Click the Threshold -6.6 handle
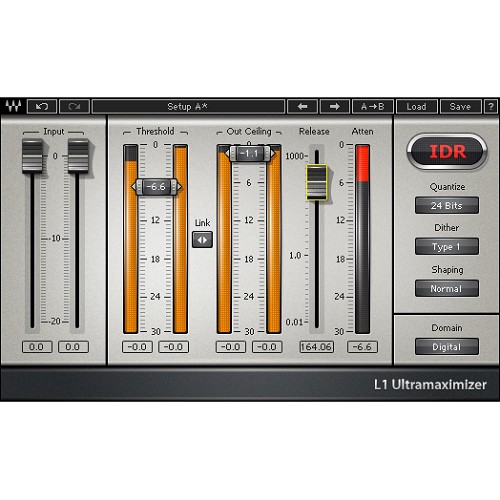Screen dimensions: 500x500 click(156, 187)
